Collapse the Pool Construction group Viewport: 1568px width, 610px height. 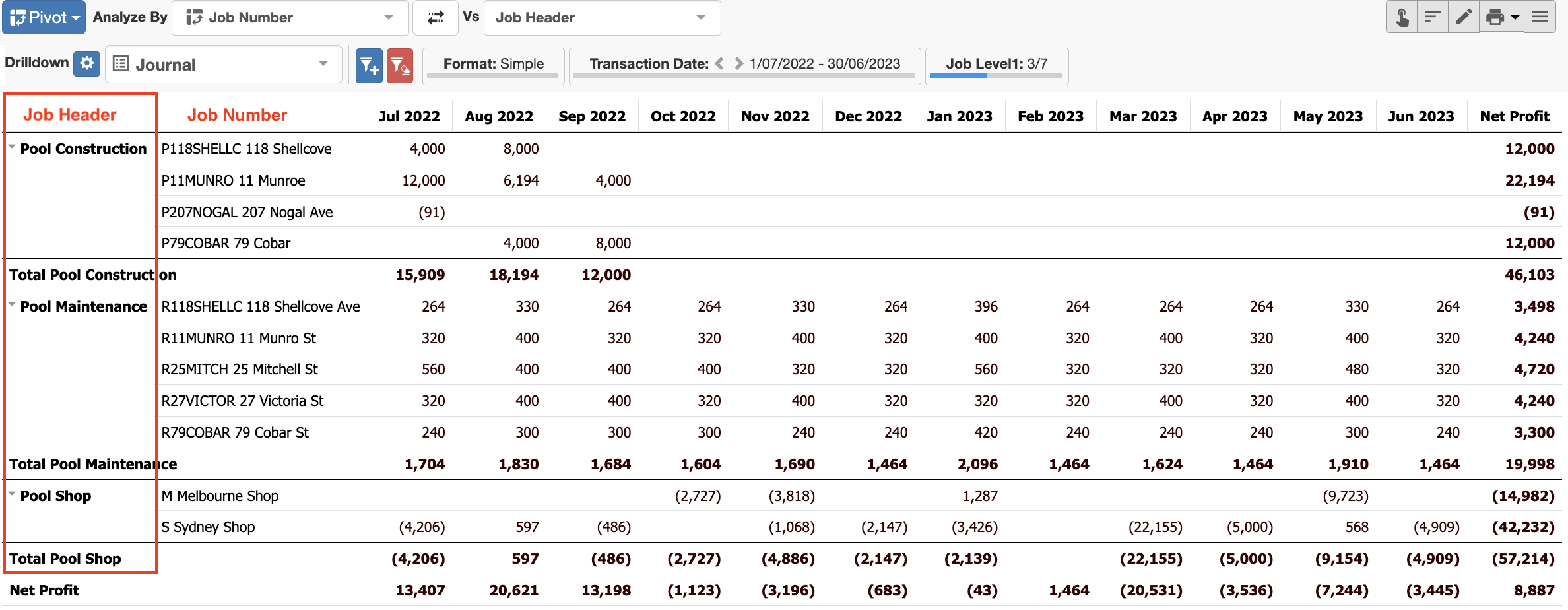click(12, 147)
